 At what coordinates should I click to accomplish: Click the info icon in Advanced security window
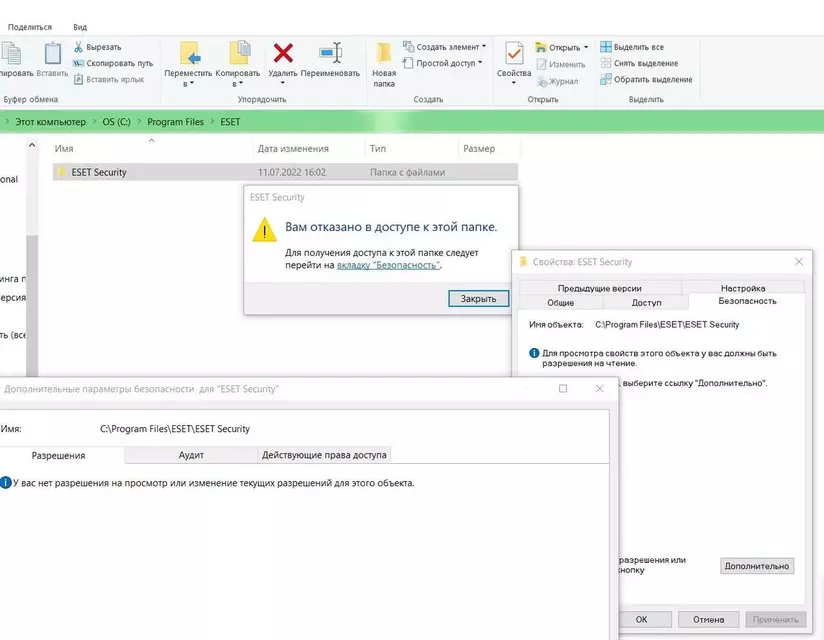(x=5, y=482)
